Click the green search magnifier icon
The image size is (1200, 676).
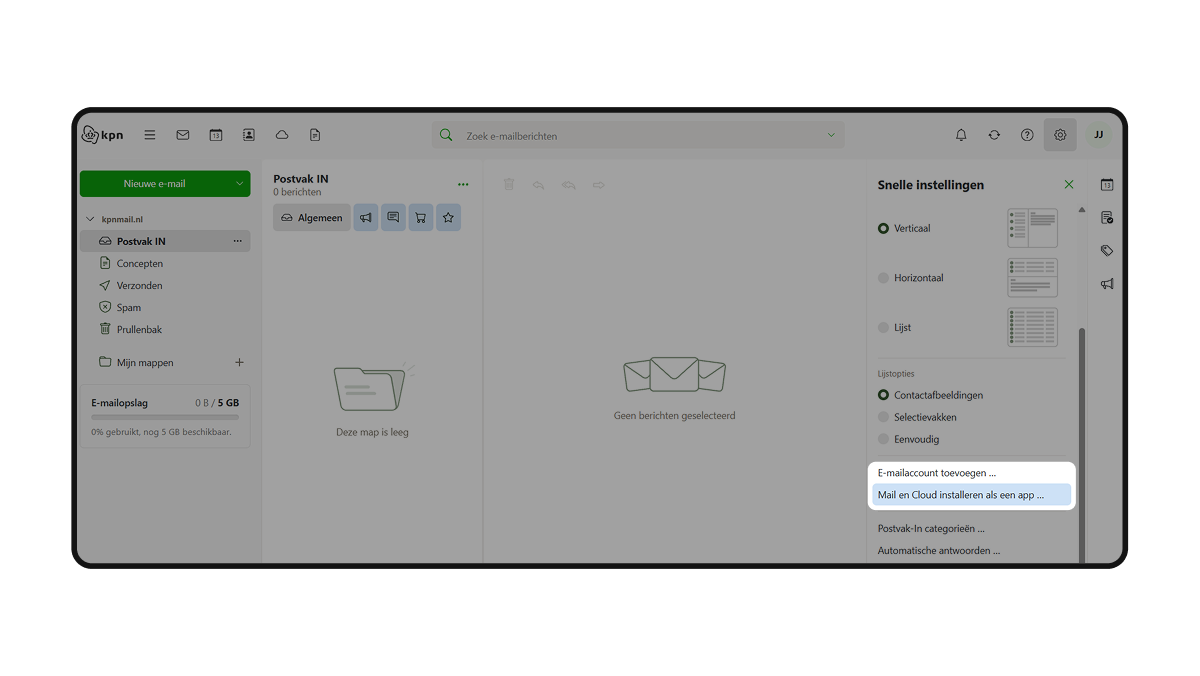pyautogui.click(x=446, y=135)
